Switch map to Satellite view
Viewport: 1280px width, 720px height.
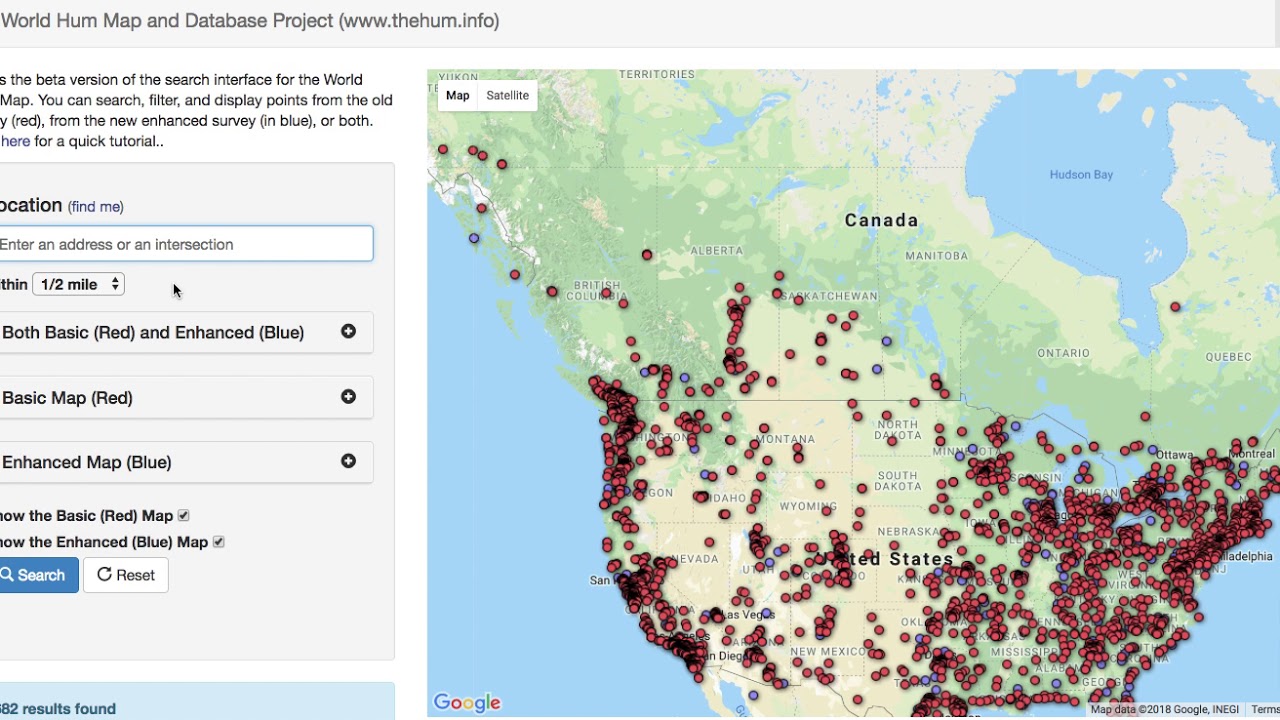[x=508, y=95]
